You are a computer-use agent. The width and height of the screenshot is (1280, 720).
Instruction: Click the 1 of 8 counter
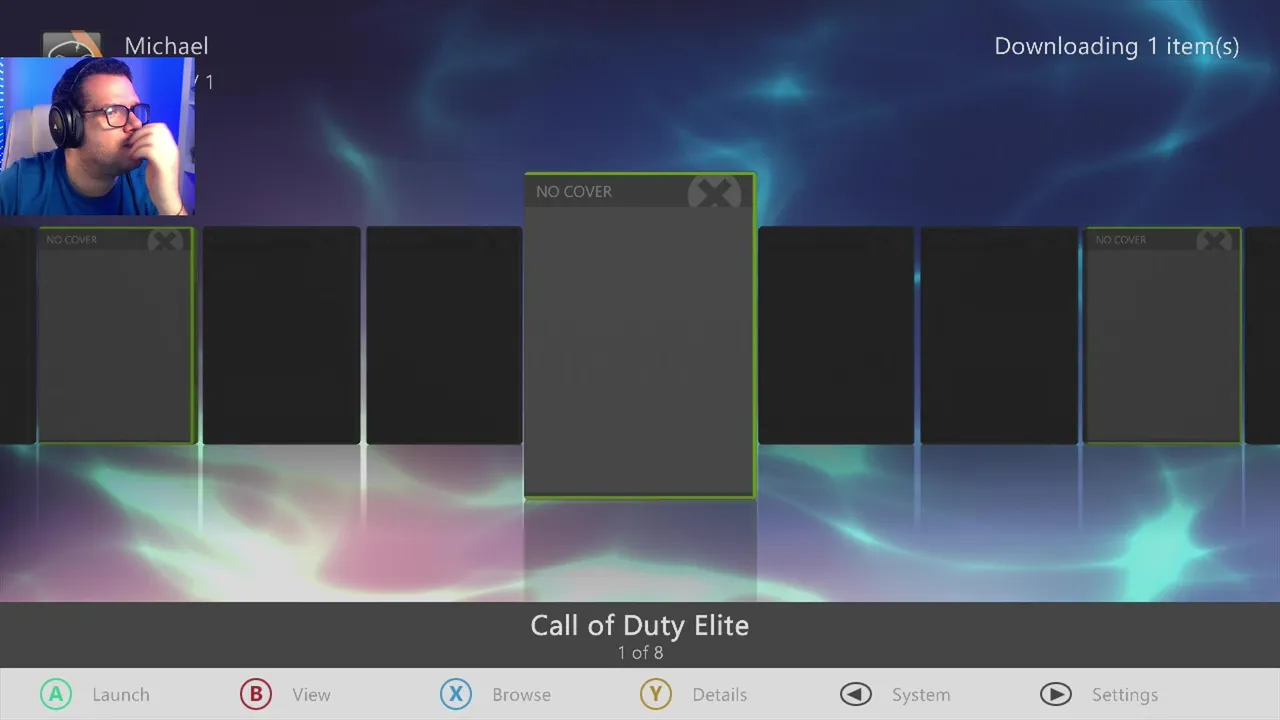[x=640, y=653]
